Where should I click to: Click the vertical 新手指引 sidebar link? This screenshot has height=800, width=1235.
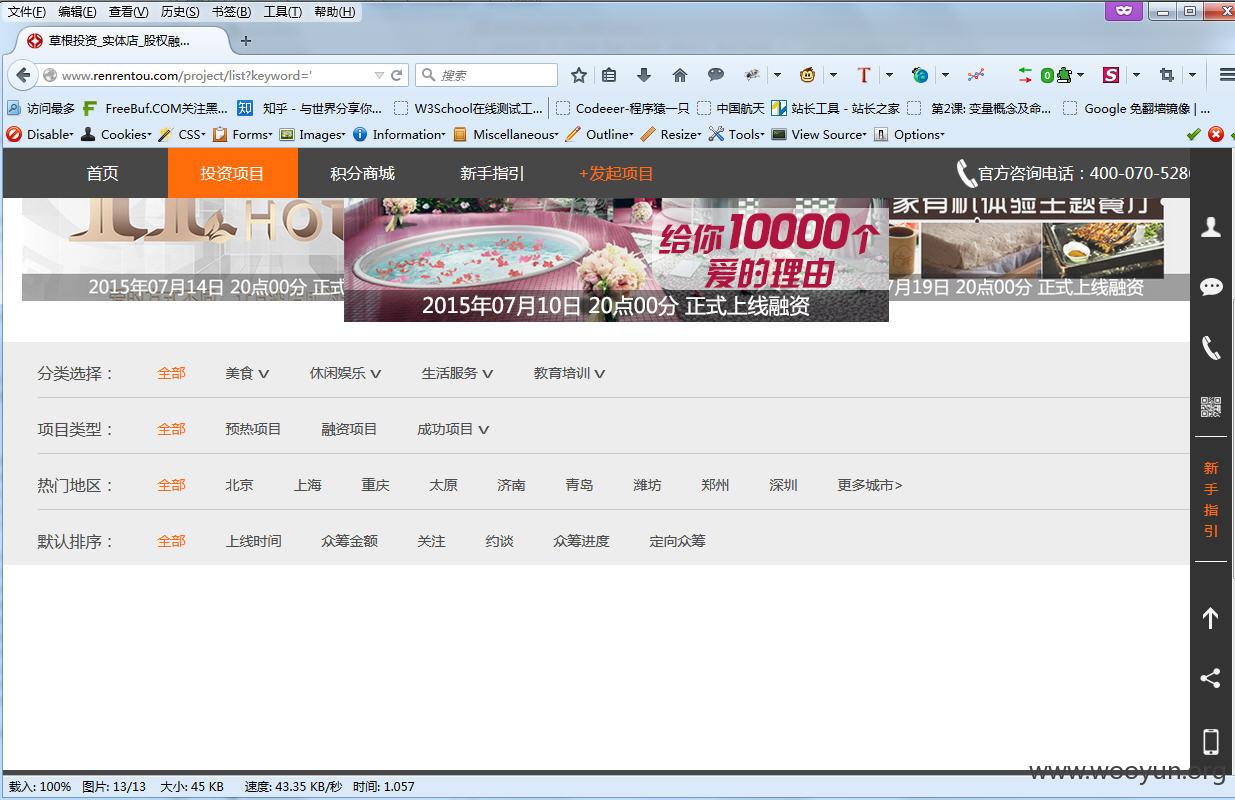(x=1211, y=499)
